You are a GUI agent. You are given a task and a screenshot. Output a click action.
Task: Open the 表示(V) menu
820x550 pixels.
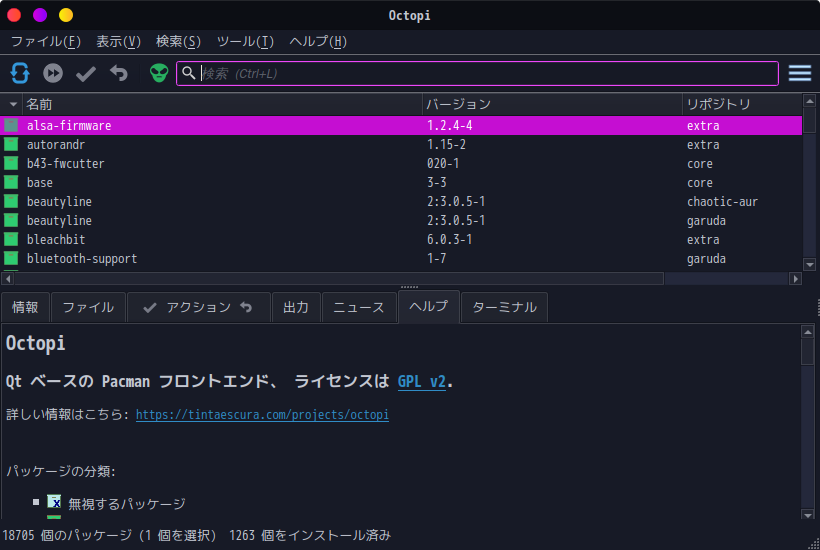click(x=119, y=42)
